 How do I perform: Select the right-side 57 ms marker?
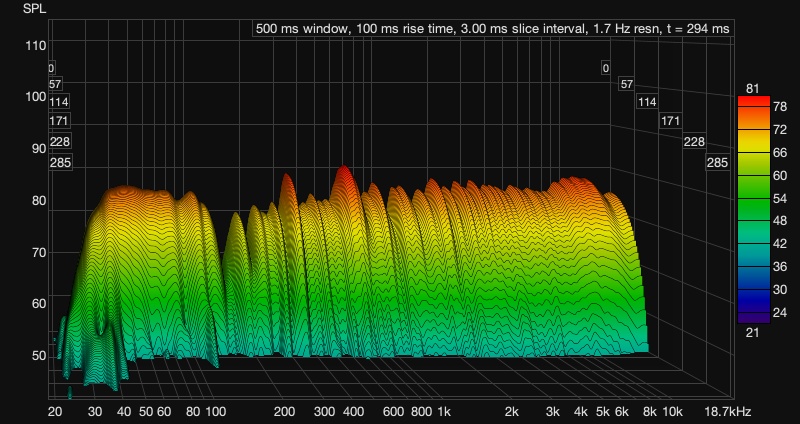click(627, 84)
